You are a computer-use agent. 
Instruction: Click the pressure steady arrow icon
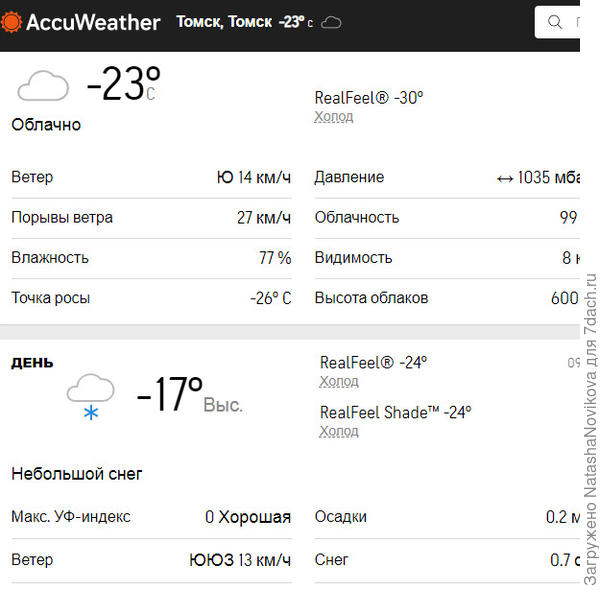pyautogui.click(x=505, y=178)
